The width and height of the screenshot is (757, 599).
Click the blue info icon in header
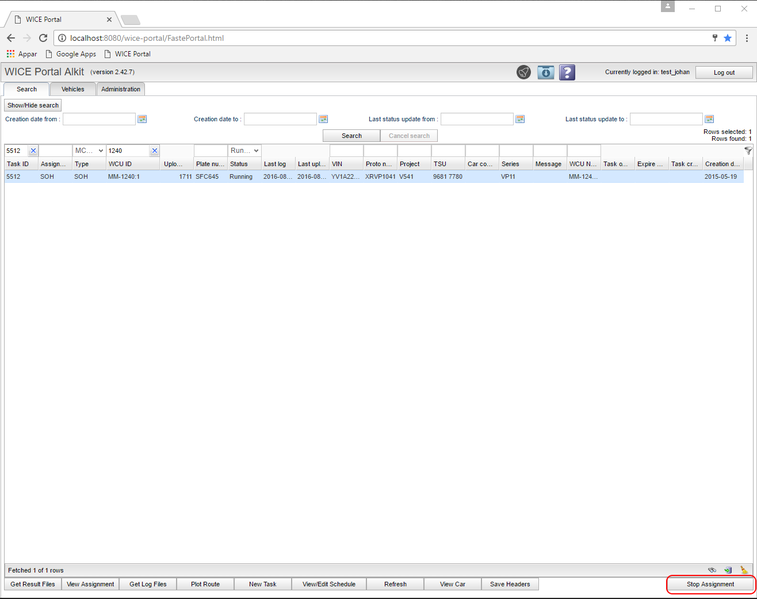tap(545, 72)
